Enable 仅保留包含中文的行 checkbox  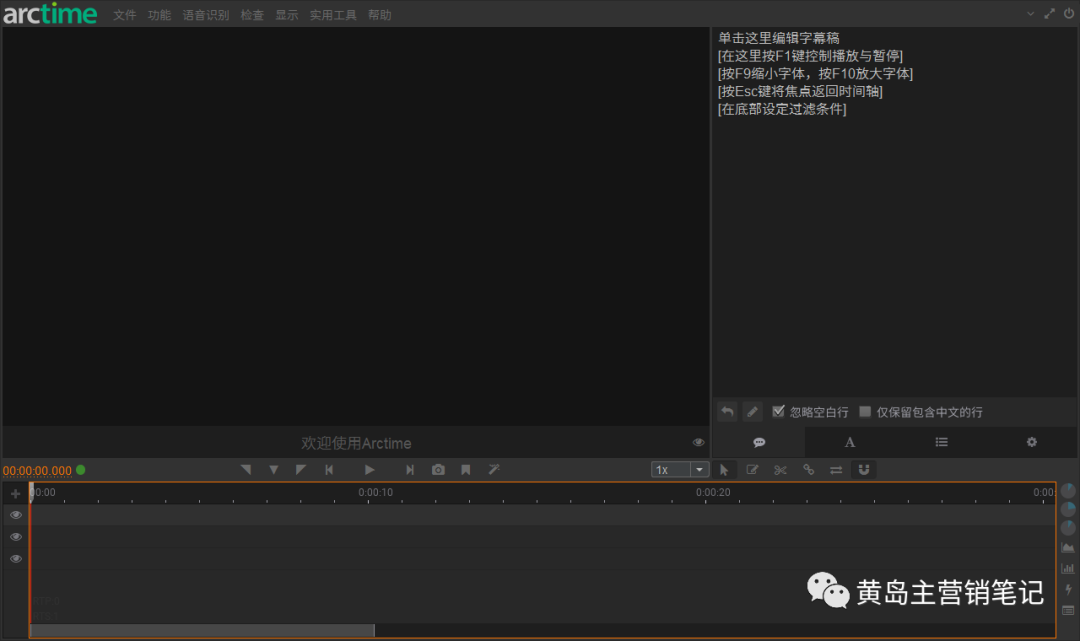pos(865,412)
